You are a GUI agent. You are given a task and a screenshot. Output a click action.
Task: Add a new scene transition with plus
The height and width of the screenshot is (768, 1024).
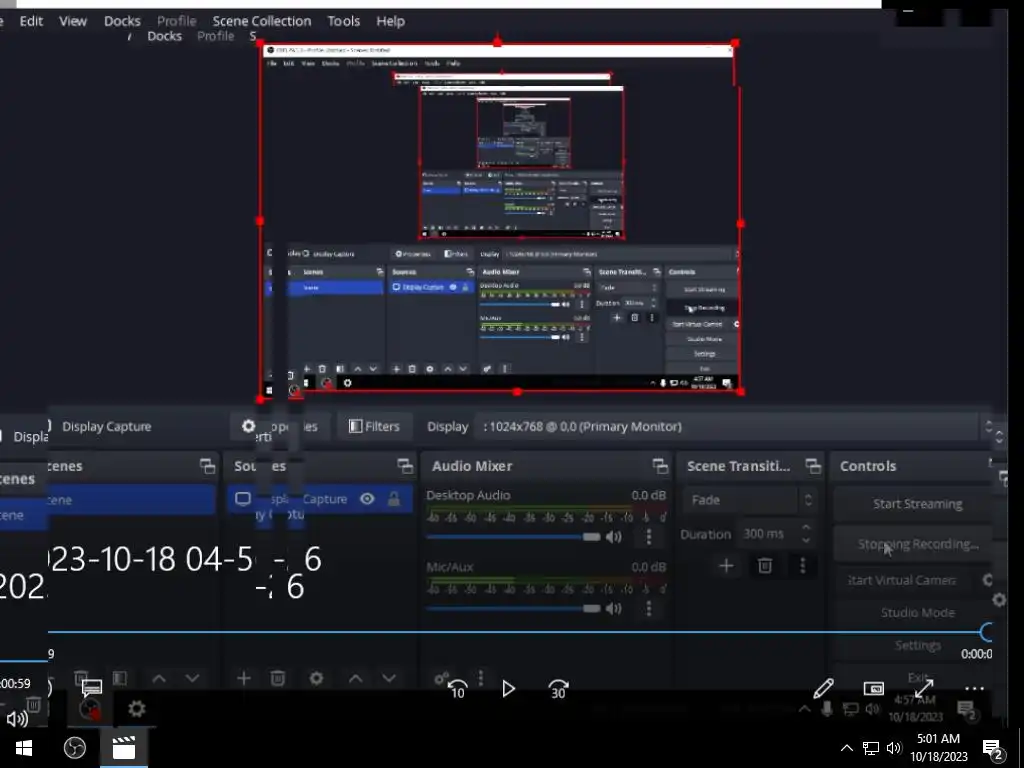click(x=726, y=566)
